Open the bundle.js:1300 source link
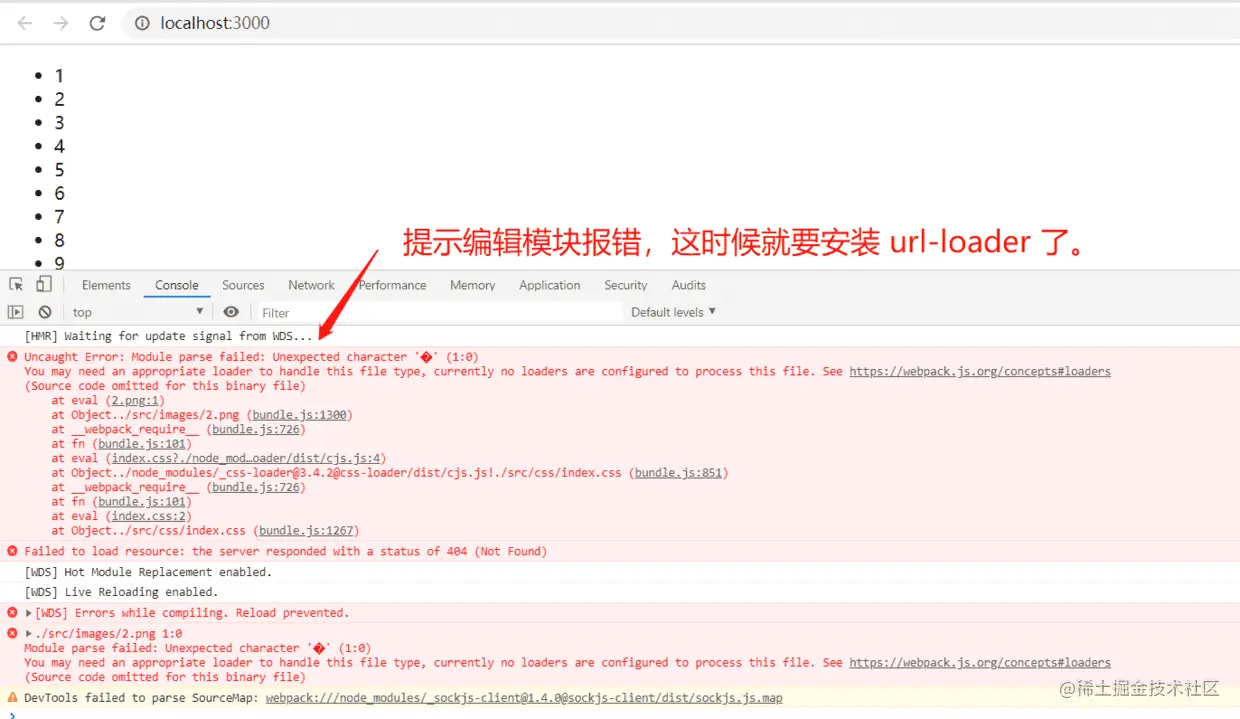Image resolution: width=1240 pixels, height=719 pixels. click(x=300, y=414)
